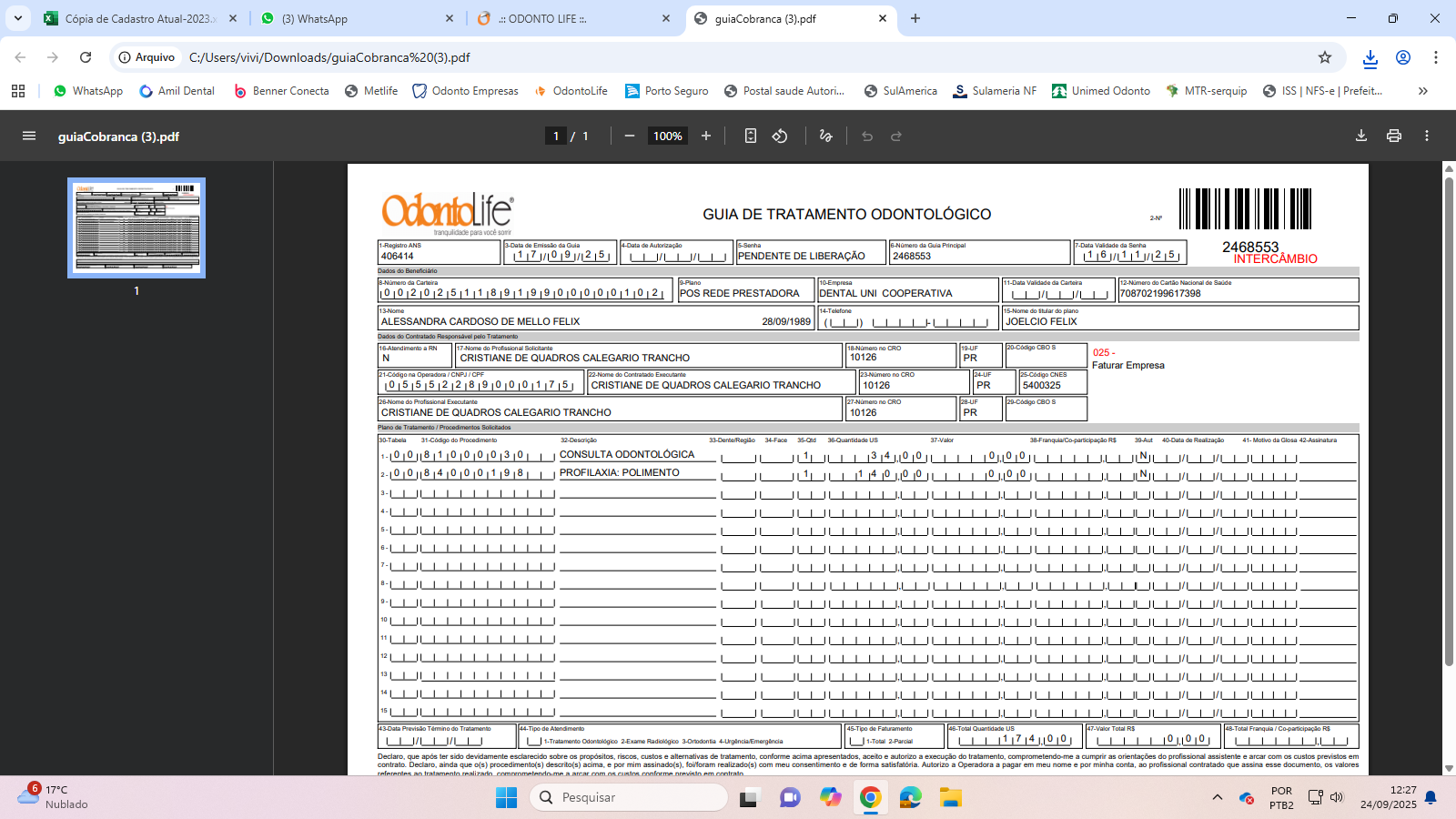Open the Sulameria NF bookmark
Viewport: 1456px width, 819px height.
tap(995, 91)
